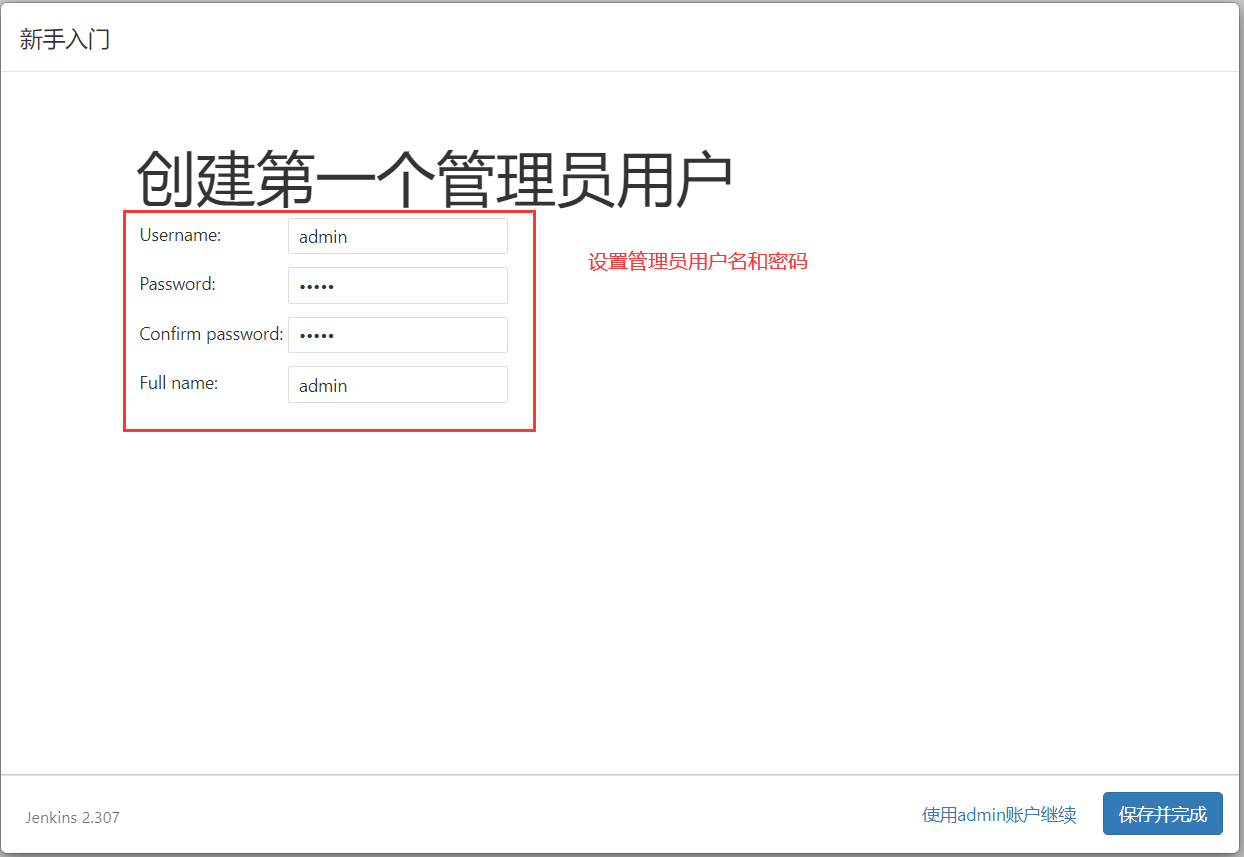Image resolution: width=1244 pixels, height=857 pixels.
Task: Focus the Password input field
Action: pyautogui.click(x=397, y=286)
